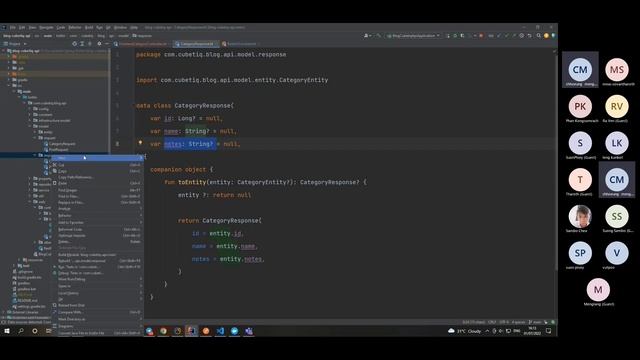Click the Git push arrow icon
This screenshot has width=640, height=360.
(x=514, y=36)
